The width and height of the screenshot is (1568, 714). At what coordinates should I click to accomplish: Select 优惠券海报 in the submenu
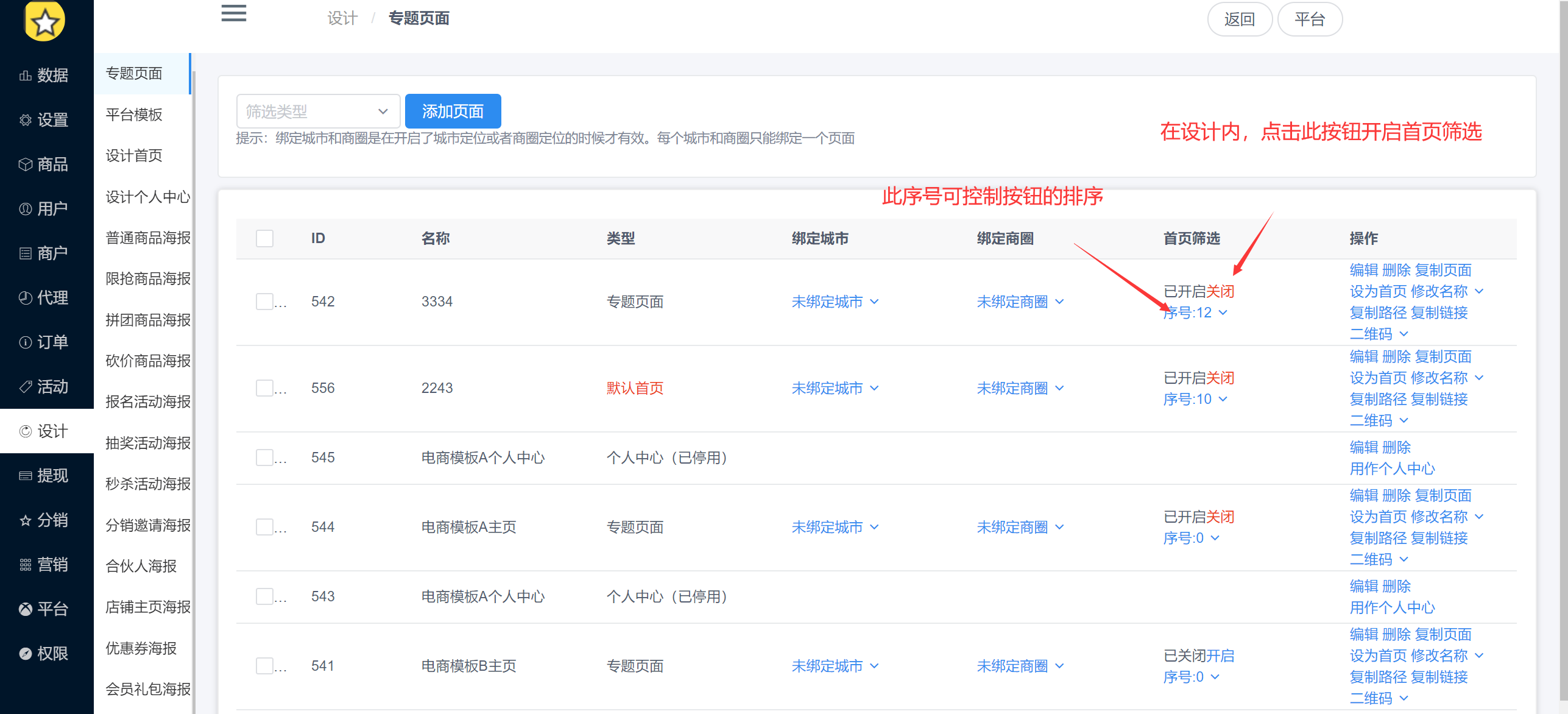[141, 648]
